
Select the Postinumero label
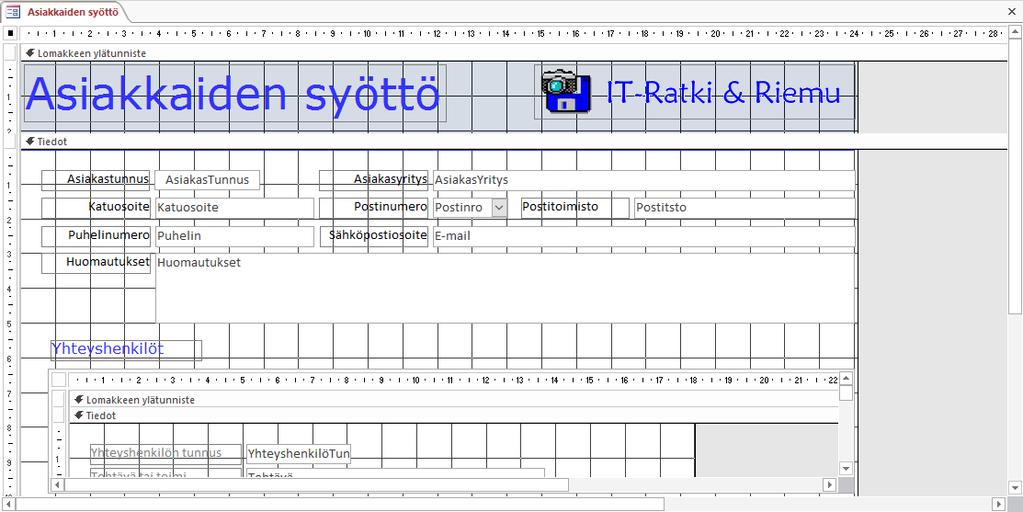(x=374, y=207)
